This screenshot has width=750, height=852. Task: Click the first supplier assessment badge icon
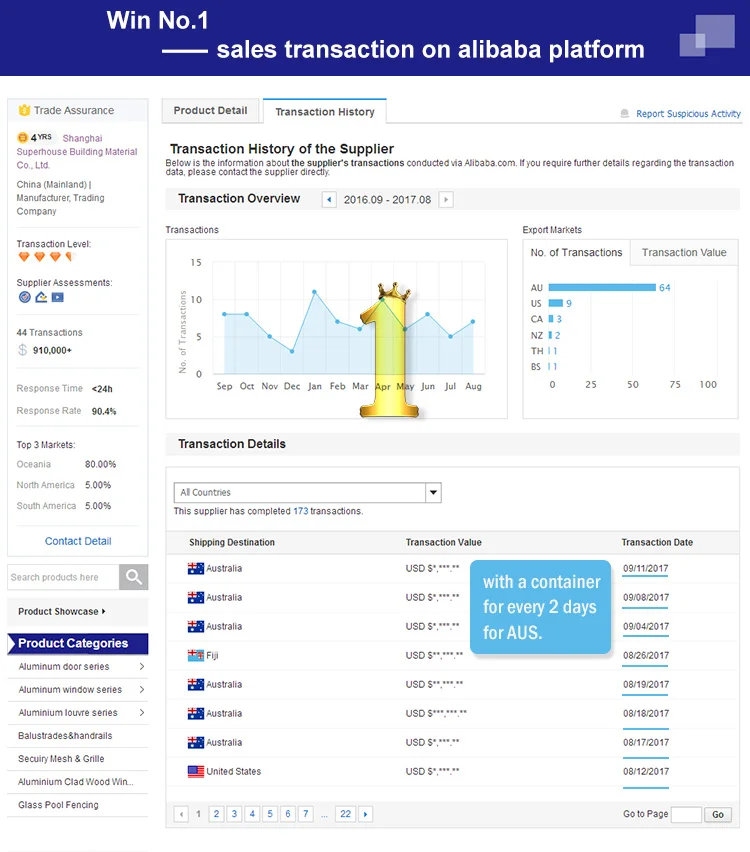[x=24, y=297]
